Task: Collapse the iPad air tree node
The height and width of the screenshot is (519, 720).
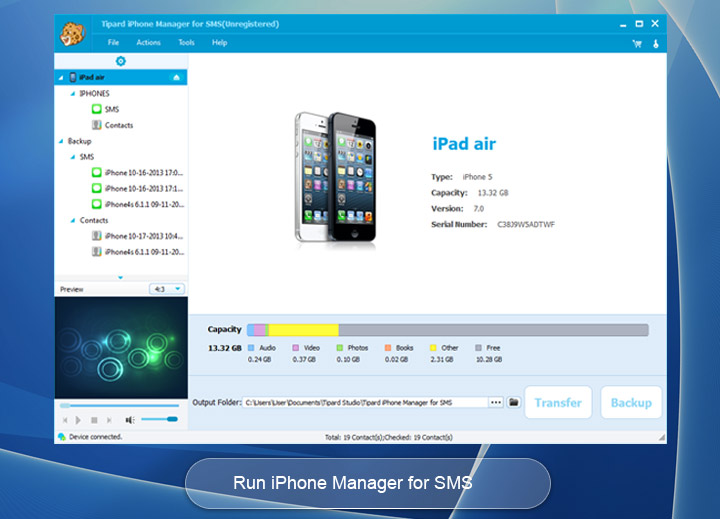Action: (x=61, y=78)
